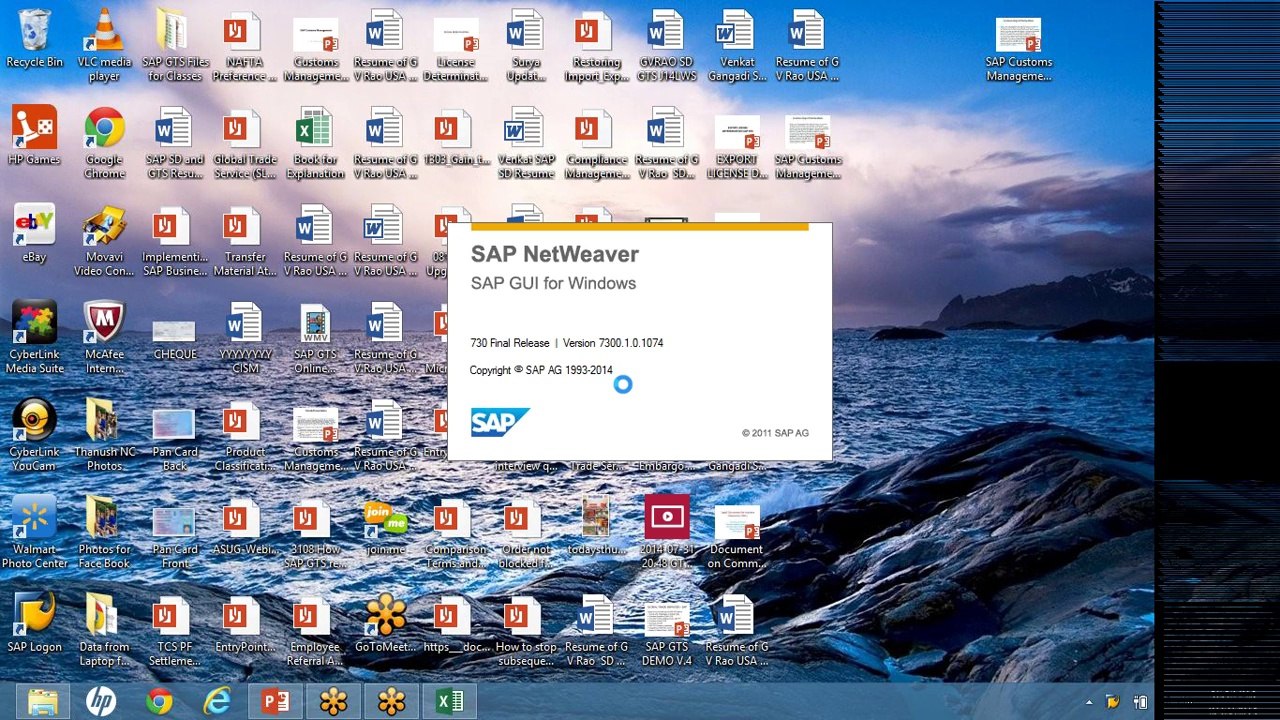Show hidden system tray icons
Image resolution: width=1280 pixels, height=720 pixels.
click(1090, 702)
